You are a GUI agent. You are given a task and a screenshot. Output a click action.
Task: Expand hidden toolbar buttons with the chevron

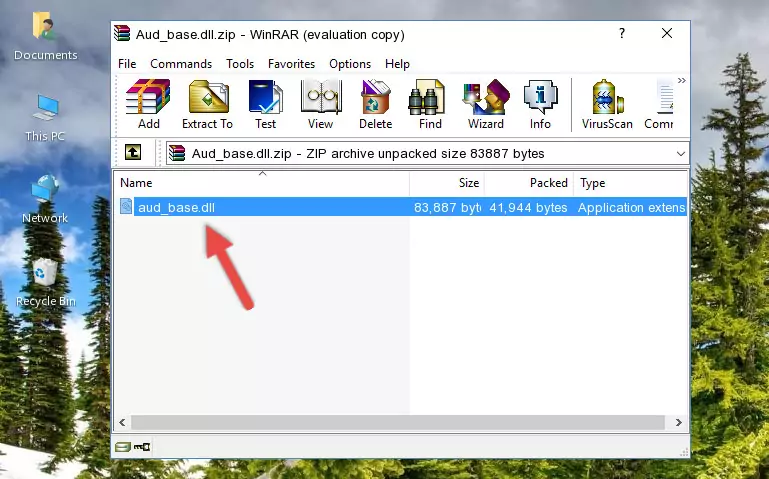coord(682,80)
